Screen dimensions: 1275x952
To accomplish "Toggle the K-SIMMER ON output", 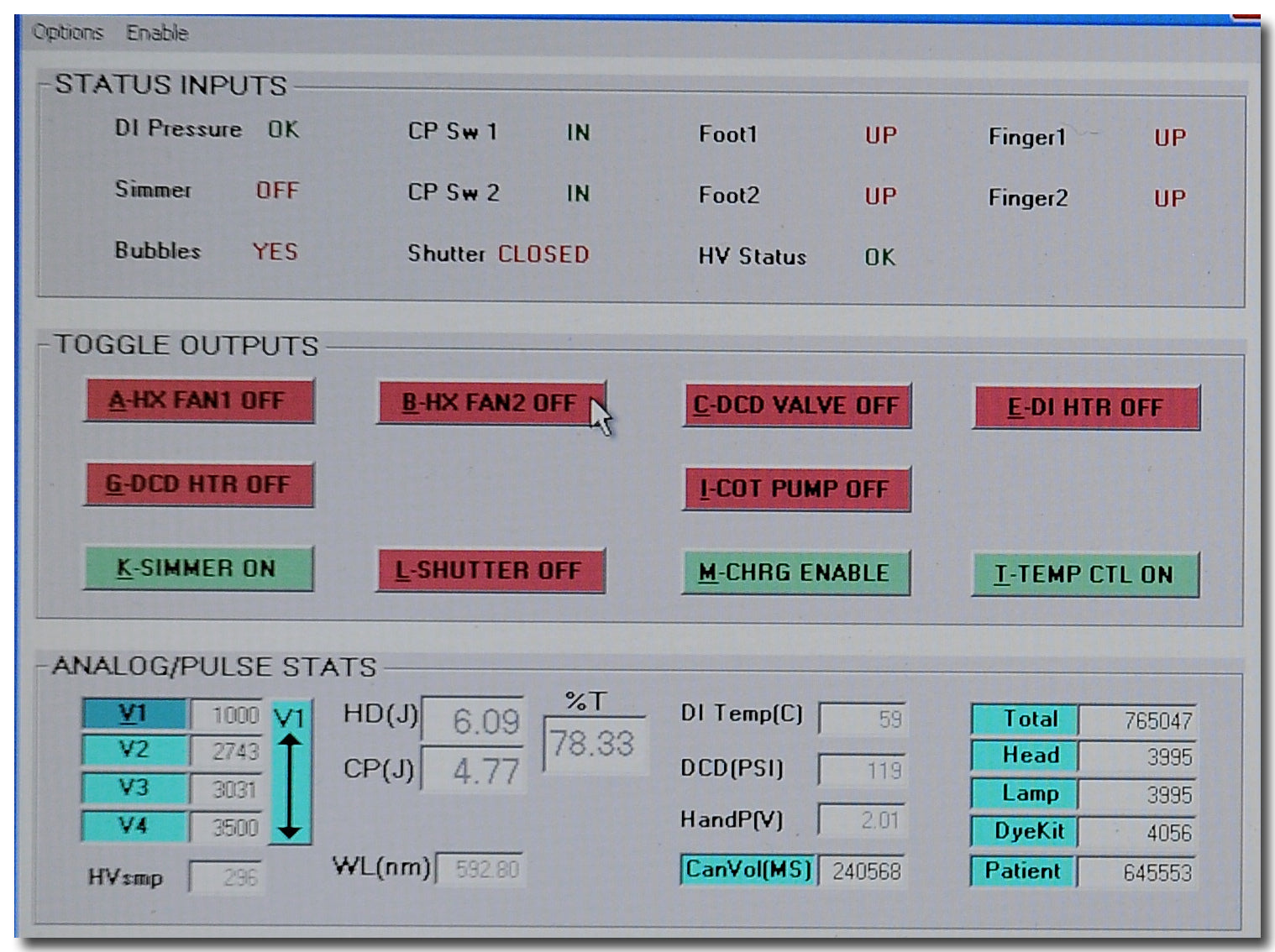I will pos(198,568).
